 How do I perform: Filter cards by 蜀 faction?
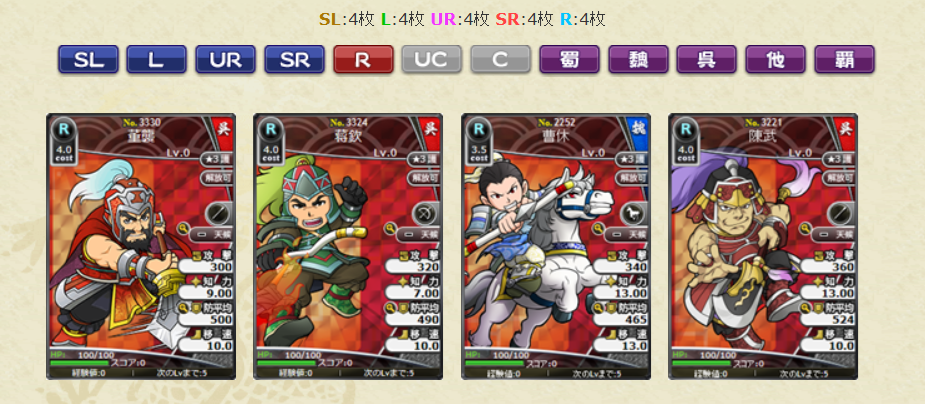569,60
